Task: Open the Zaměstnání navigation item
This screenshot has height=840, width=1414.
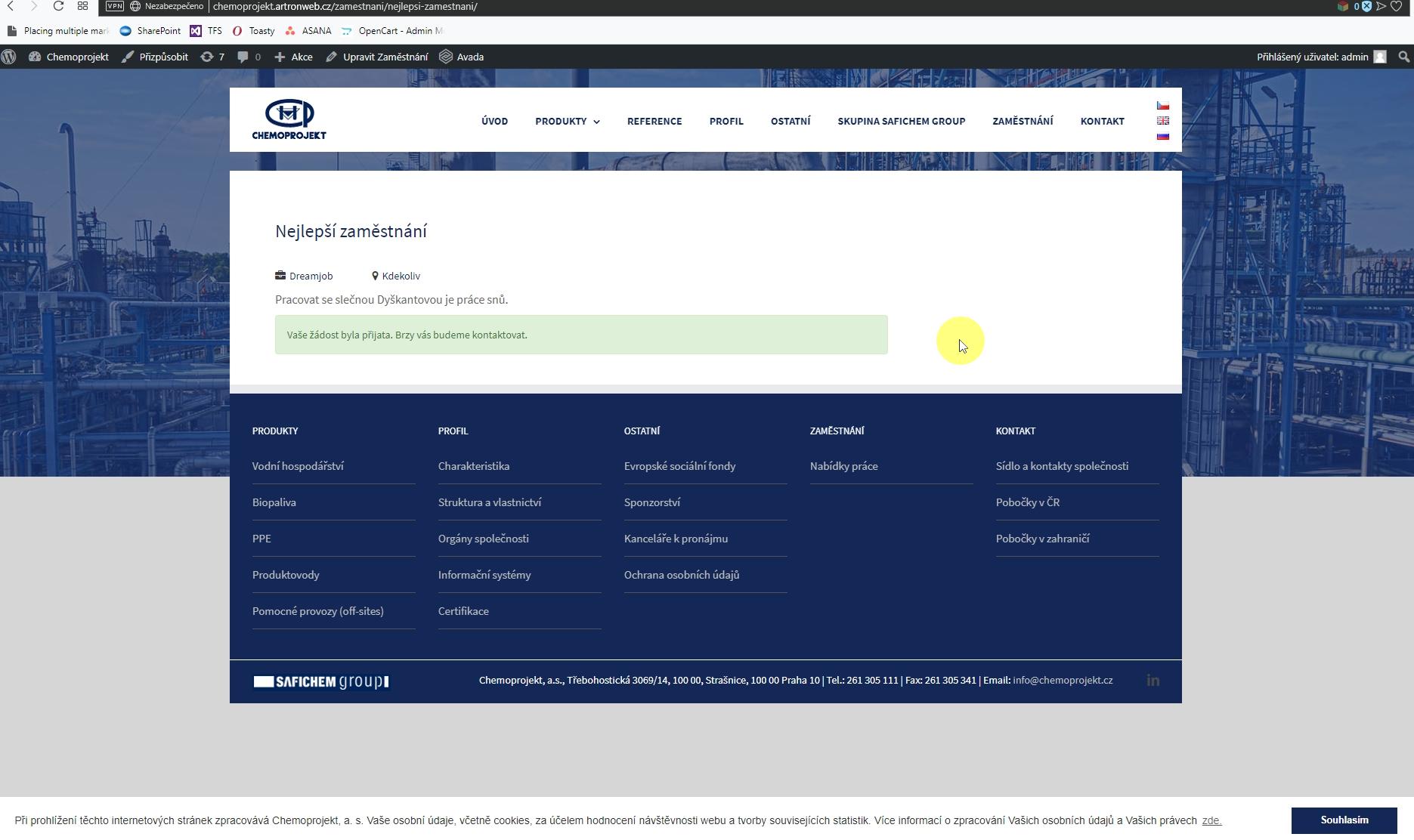Action: click(x=1022, y=121)
